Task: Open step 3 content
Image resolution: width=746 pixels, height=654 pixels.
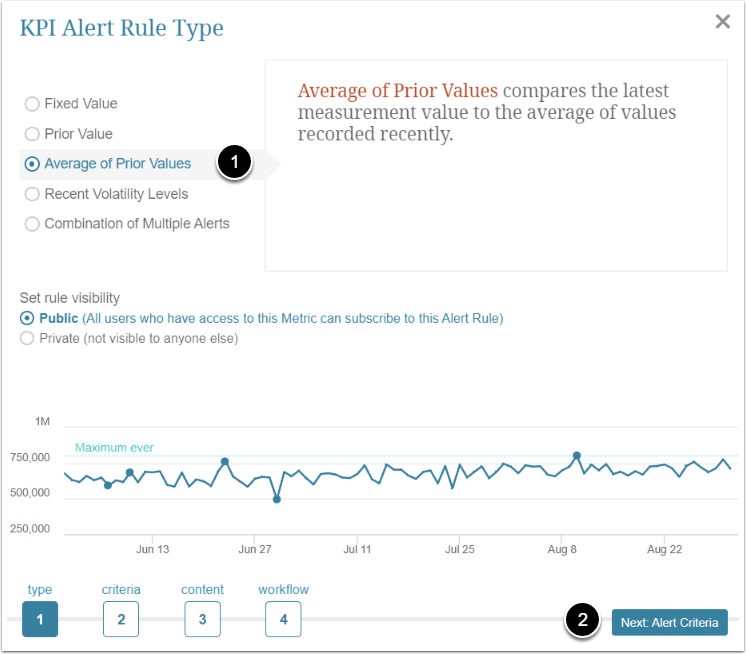Action: [x=202, y=619]
